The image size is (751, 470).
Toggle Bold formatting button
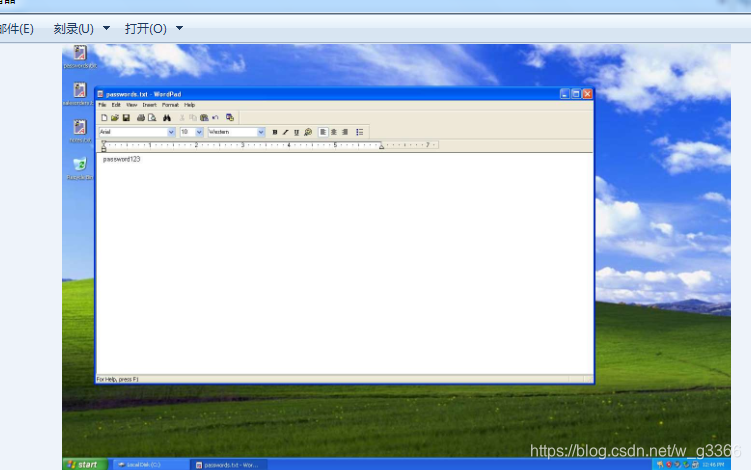click(274, 132)
